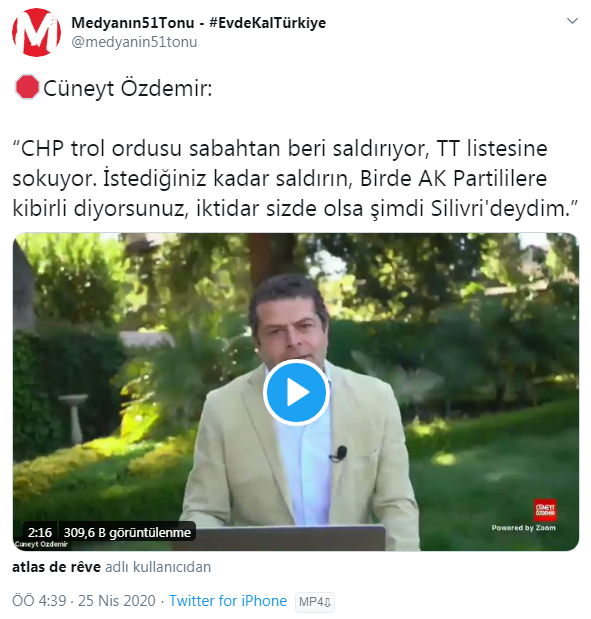Click the #EvdeKalTürkiye hashtag in name

267,23
